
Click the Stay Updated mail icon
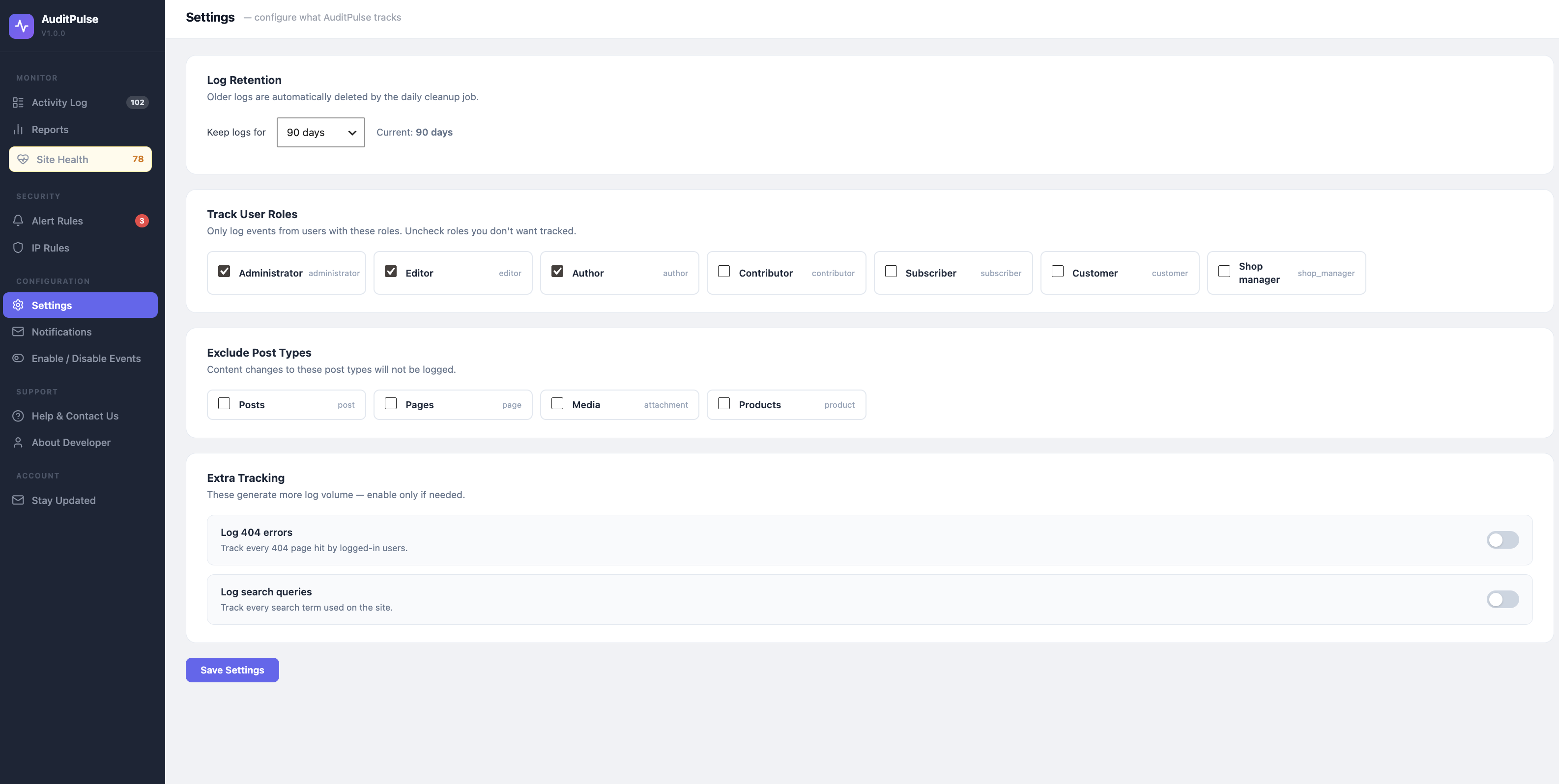(x=18, y=500)
